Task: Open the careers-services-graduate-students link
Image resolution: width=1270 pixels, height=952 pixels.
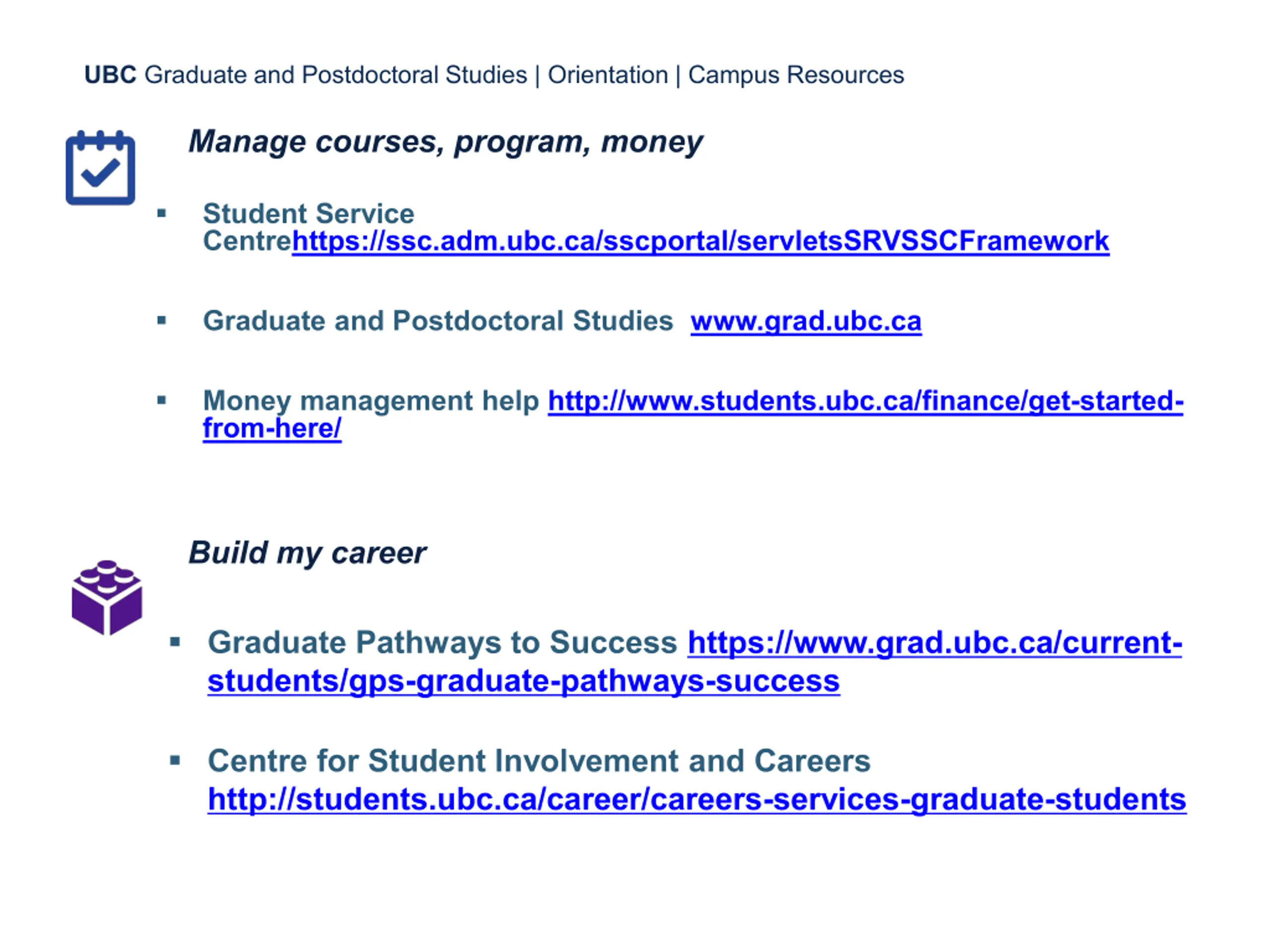Action: [x=697, y=799]
